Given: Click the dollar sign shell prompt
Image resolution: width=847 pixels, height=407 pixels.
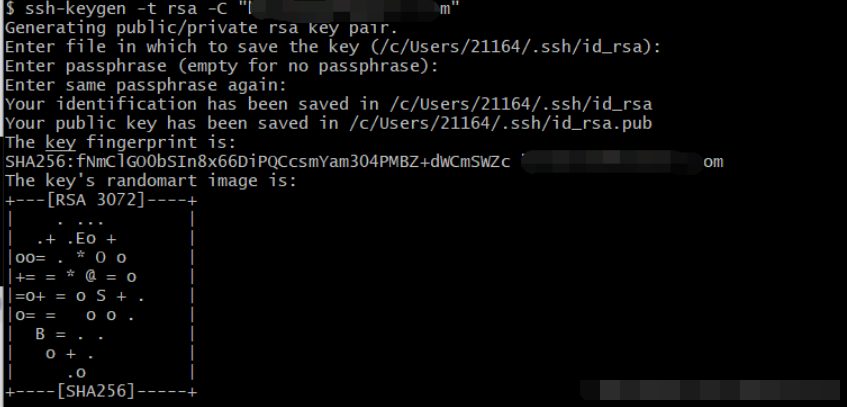Looking at the screenshot, I should tap(9, 10).
